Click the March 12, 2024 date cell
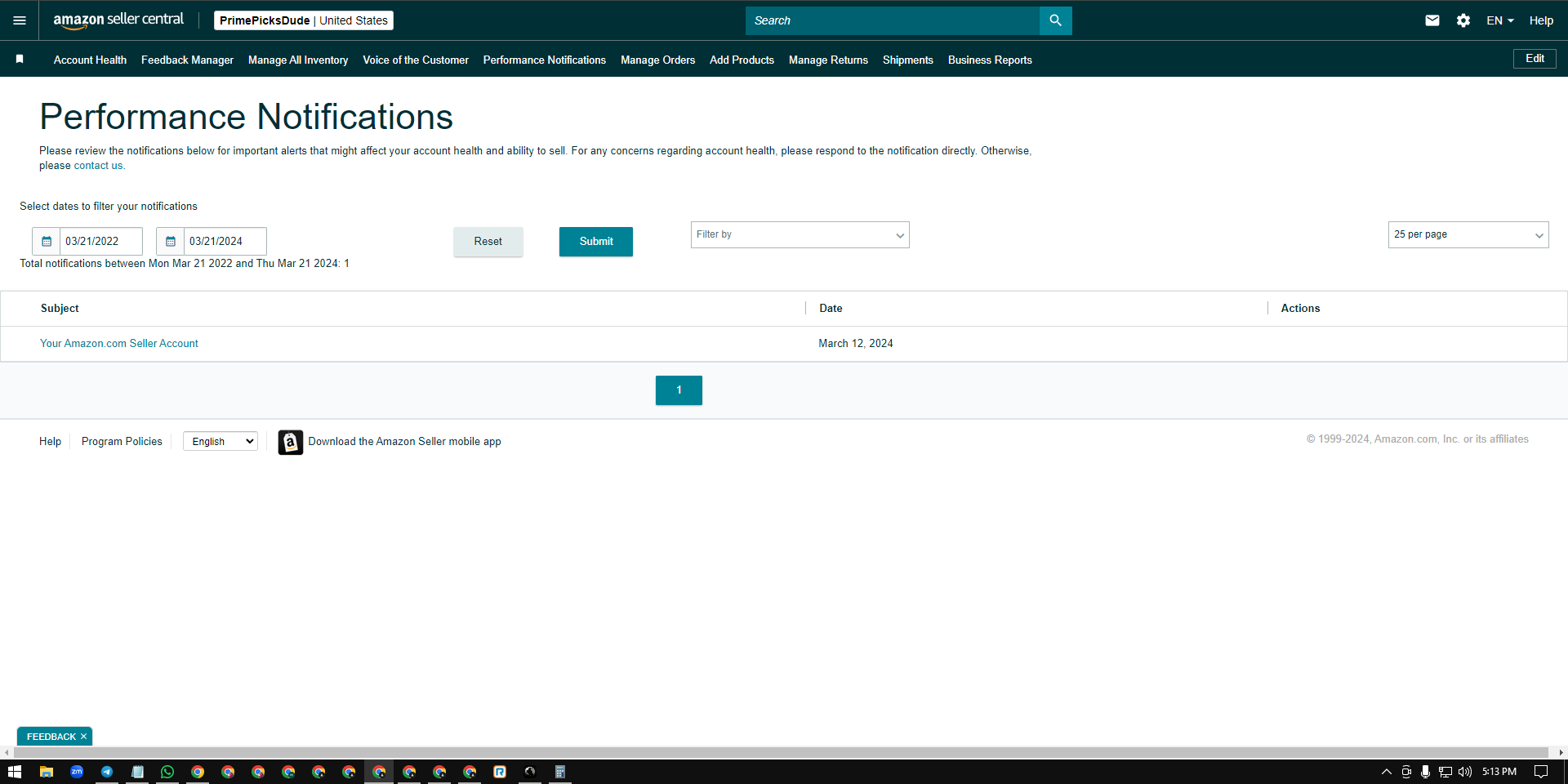Viewport: 1568px width, 784px height. pos(856,344)
